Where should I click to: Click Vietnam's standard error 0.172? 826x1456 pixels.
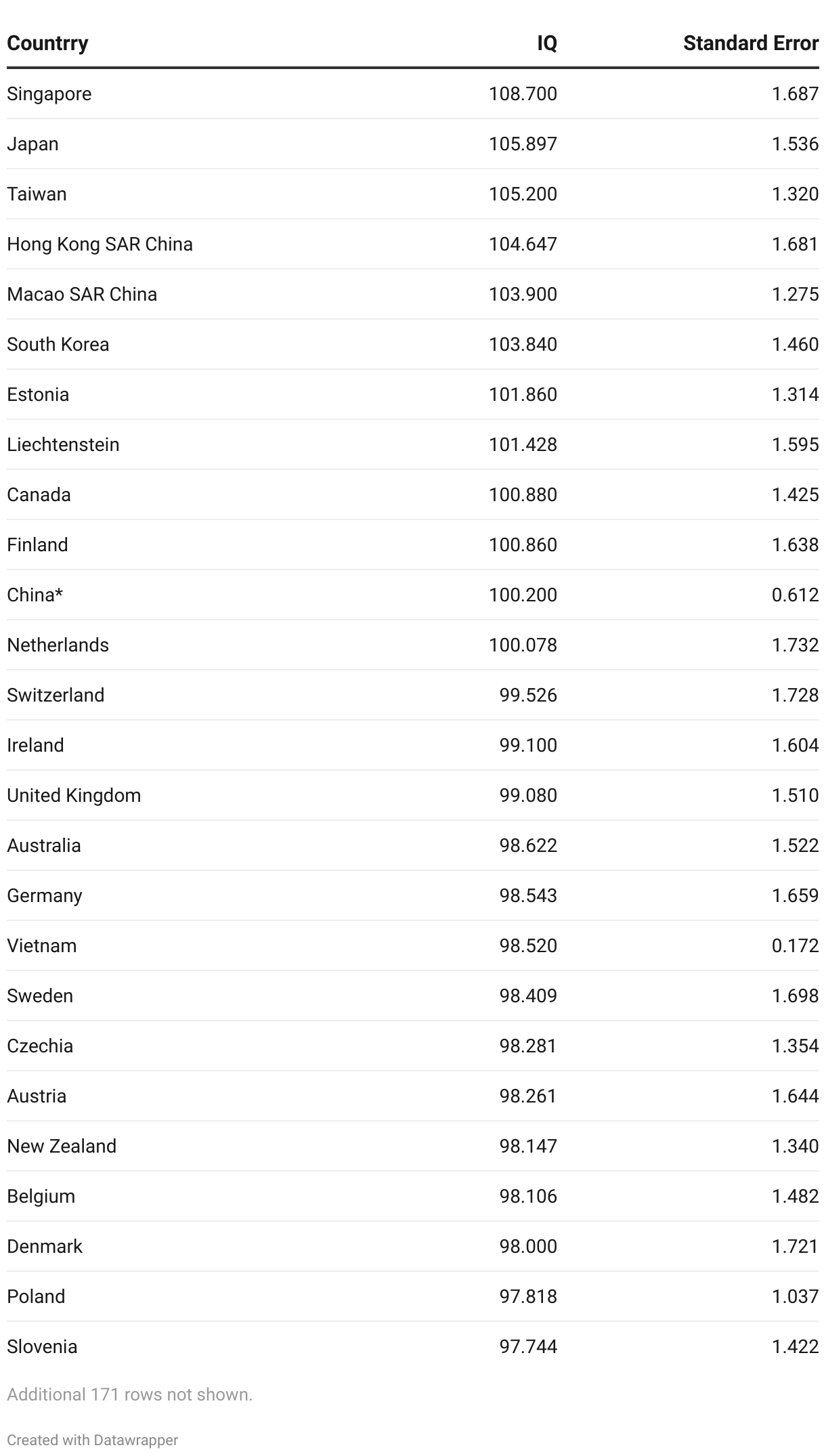pos(796,945)
